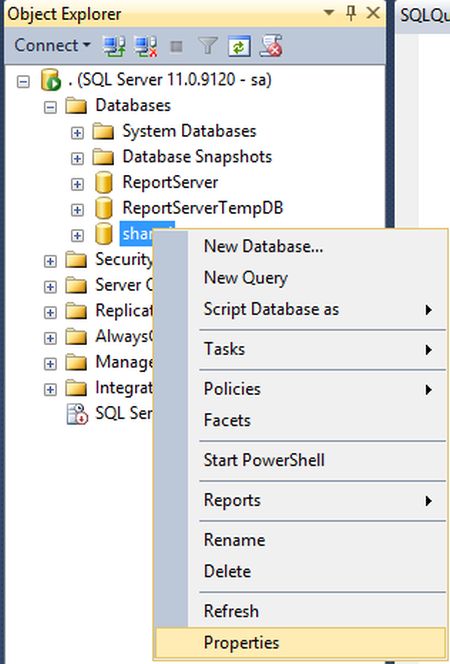Choose Refresh from context menu
This screenshot has height=664, width=450.
pos(301,611)
